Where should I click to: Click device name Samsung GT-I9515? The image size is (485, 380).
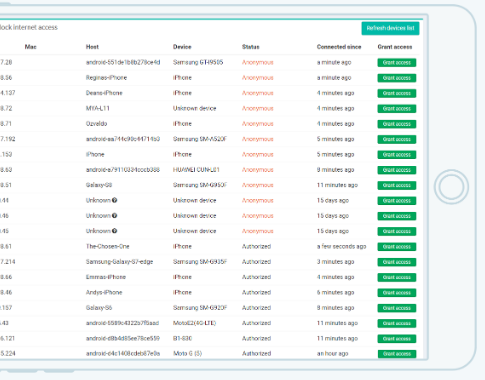click(198, 62)
